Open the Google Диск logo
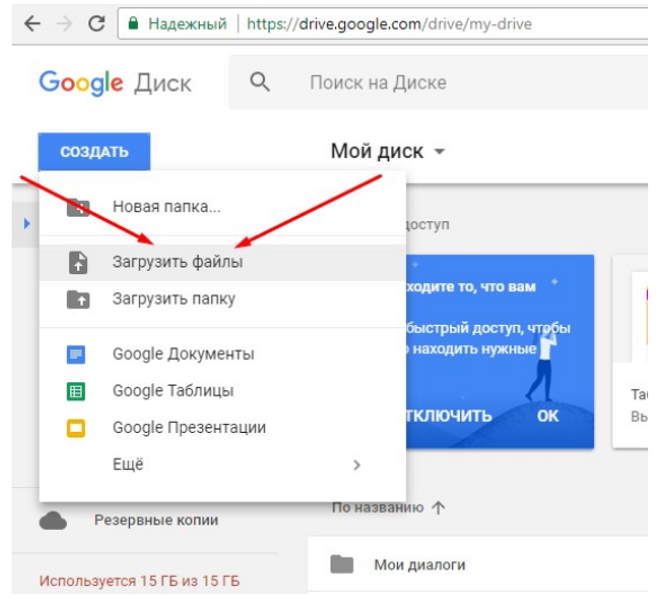This screenshot has width=661, height=598. (x=115, y=83)
